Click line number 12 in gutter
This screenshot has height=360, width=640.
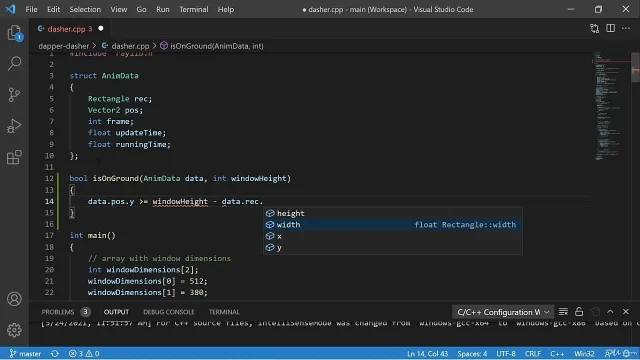pos(49,178)
